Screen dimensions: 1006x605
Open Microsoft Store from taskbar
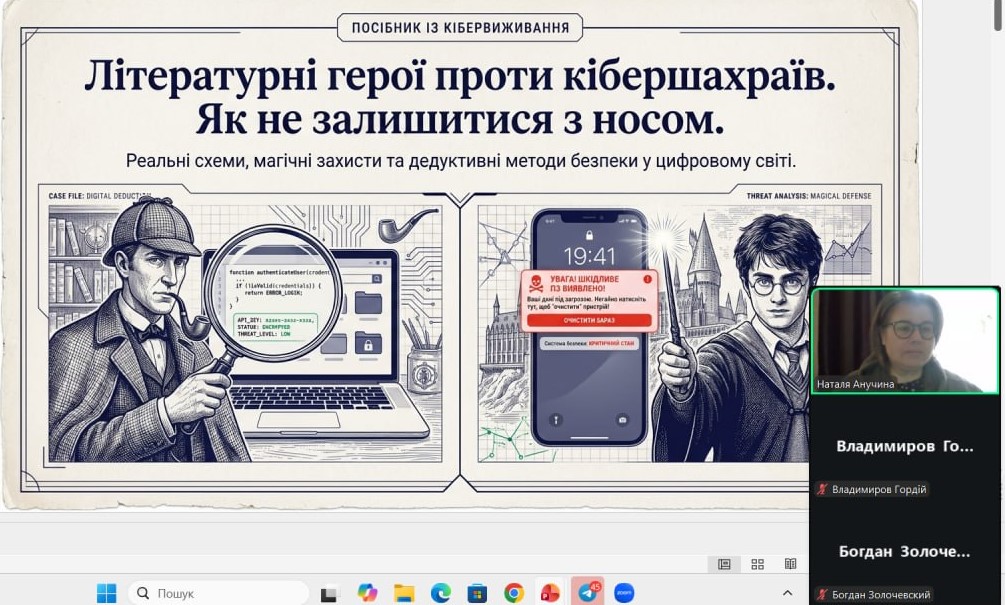(477, 593)
